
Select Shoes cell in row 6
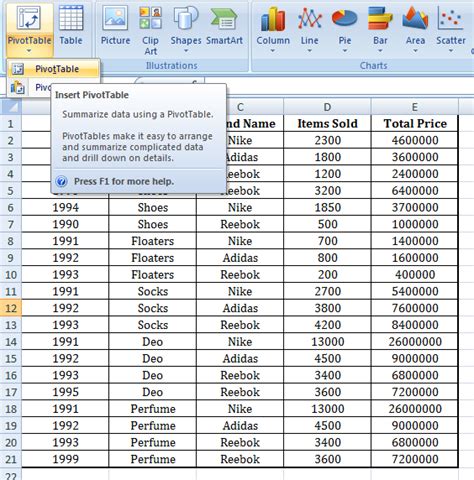tap(153, 208)
